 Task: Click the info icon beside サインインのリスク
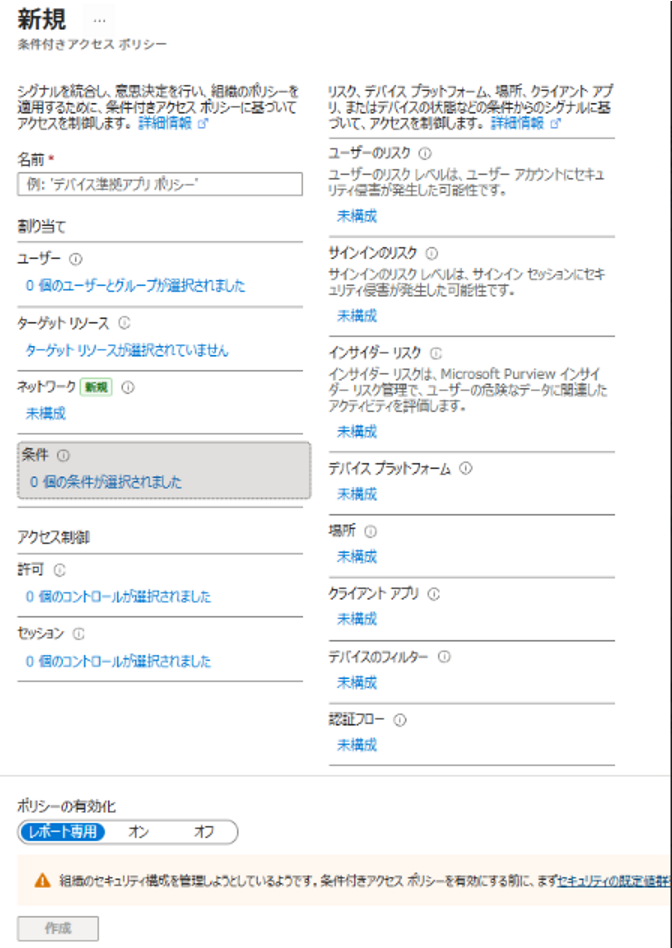(x=432, y=253)
